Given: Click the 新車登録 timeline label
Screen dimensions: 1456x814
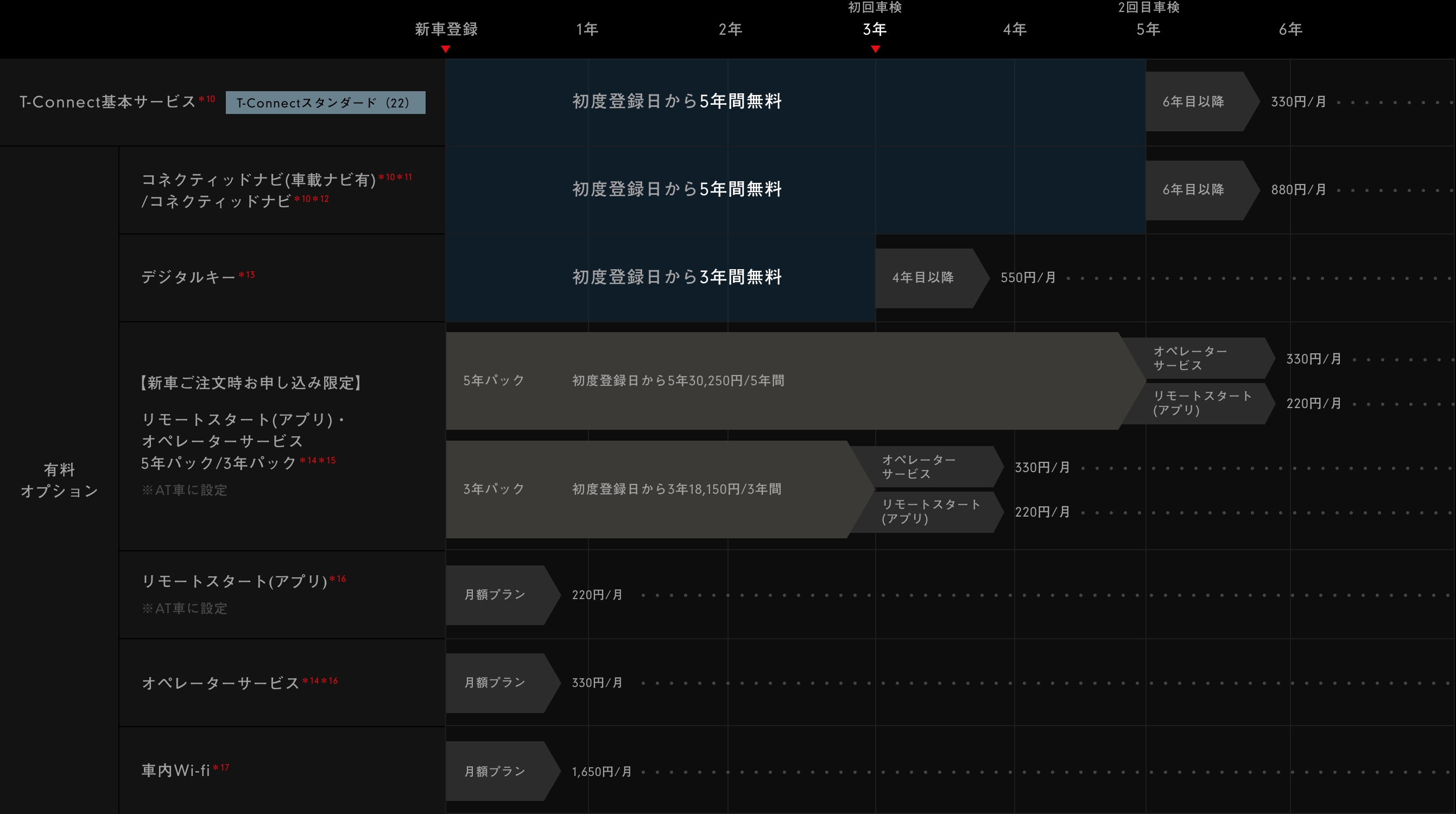Looking at the screenshot, I should (446, 29).
